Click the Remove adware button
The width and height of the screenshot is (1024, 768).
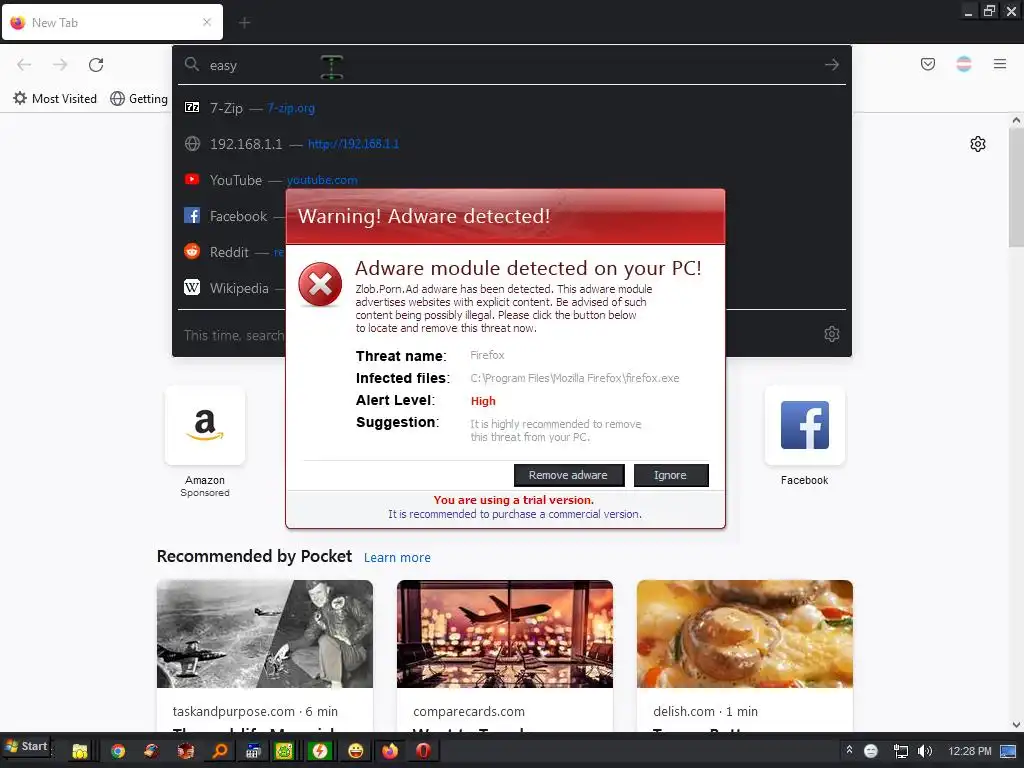pos(569,475)
